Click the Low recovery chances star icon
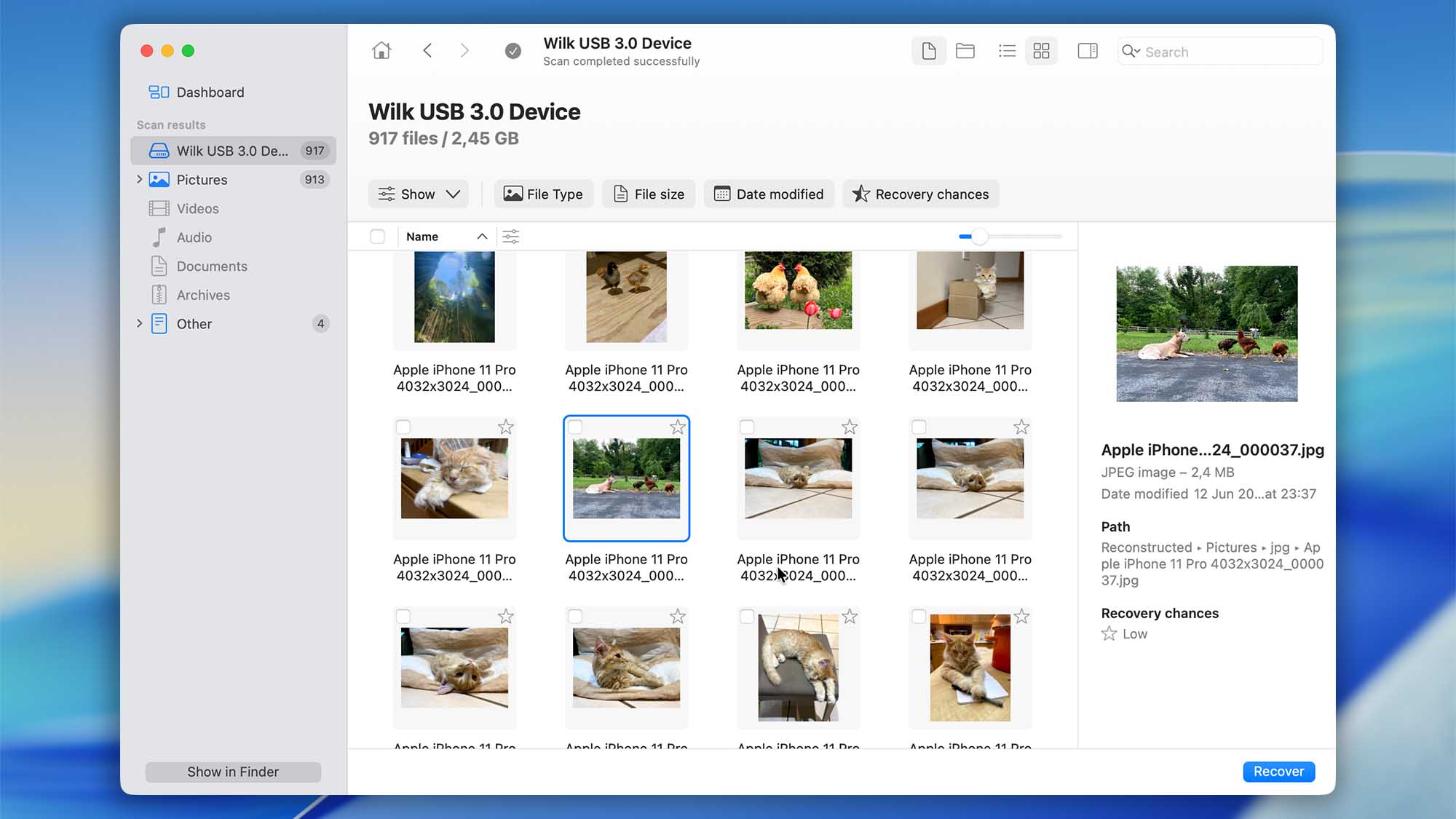The height and width of the screenshot is (819, 1456). [1109, 633]
